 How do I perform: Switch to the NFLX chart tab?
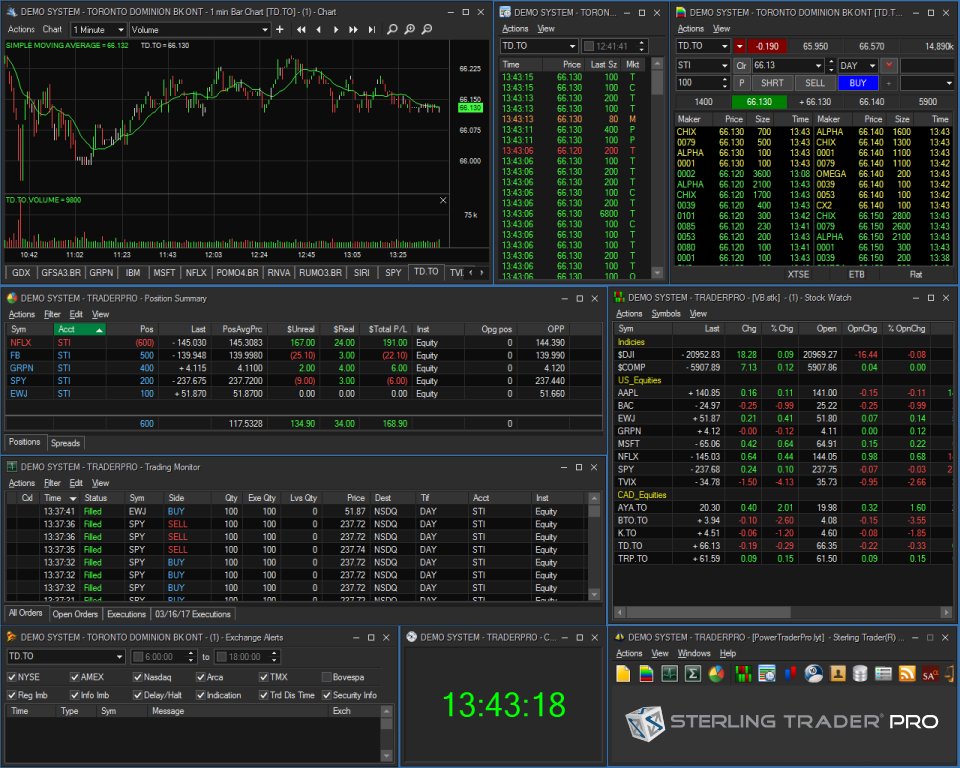pyautogui.click(x=196, y=273)
